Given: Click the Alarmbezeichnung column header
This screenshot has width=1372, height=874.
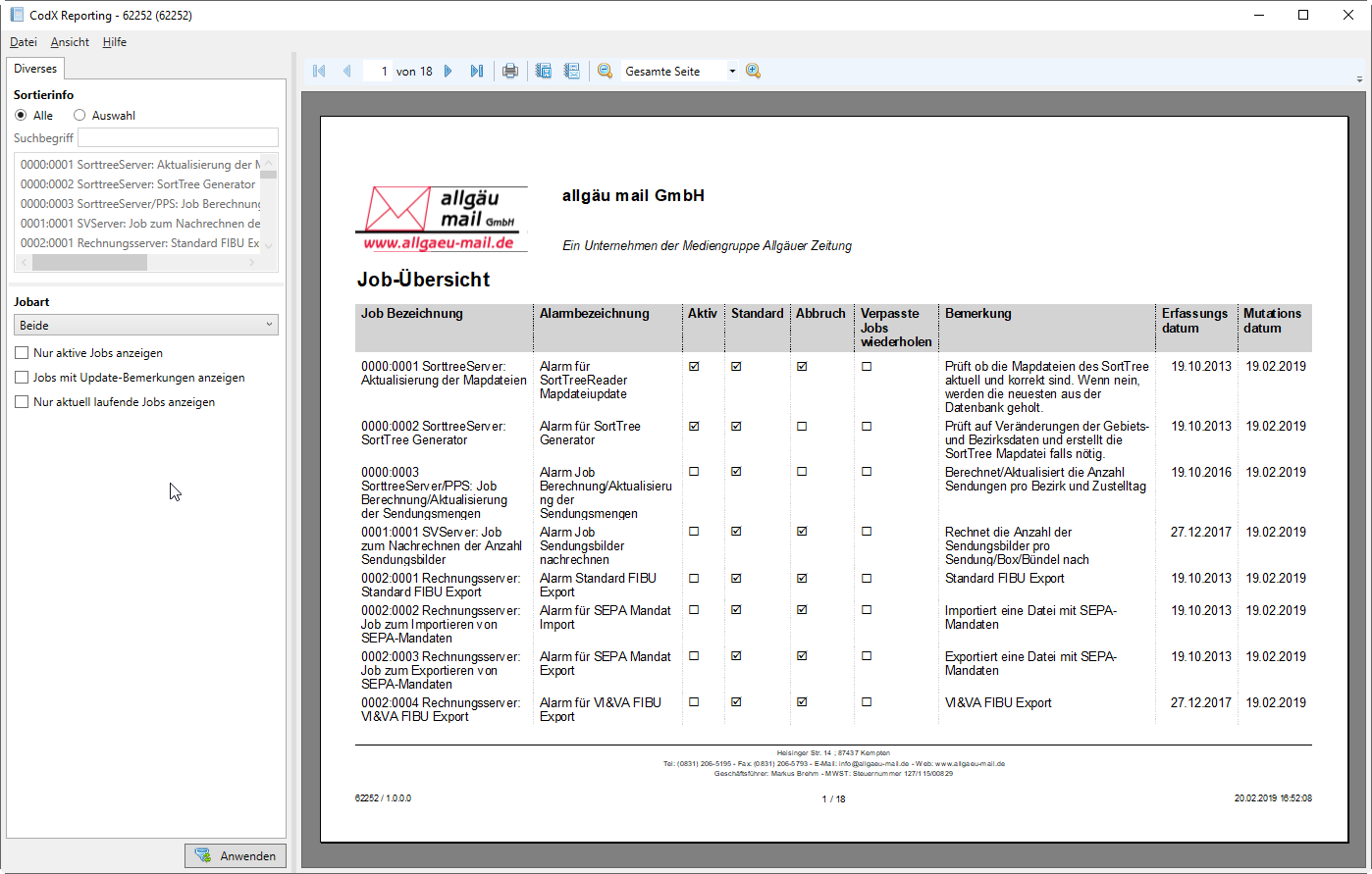Looking at the screenshot, I should pos(595,314).
